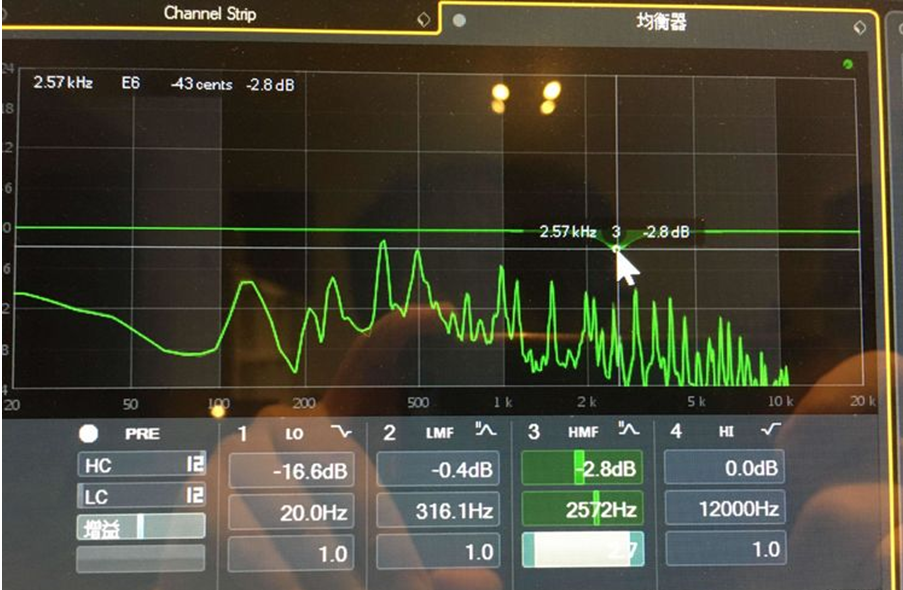Click the band 1 LO filter type icon
This screenshot has height=590, width=903.
[341, 432]
